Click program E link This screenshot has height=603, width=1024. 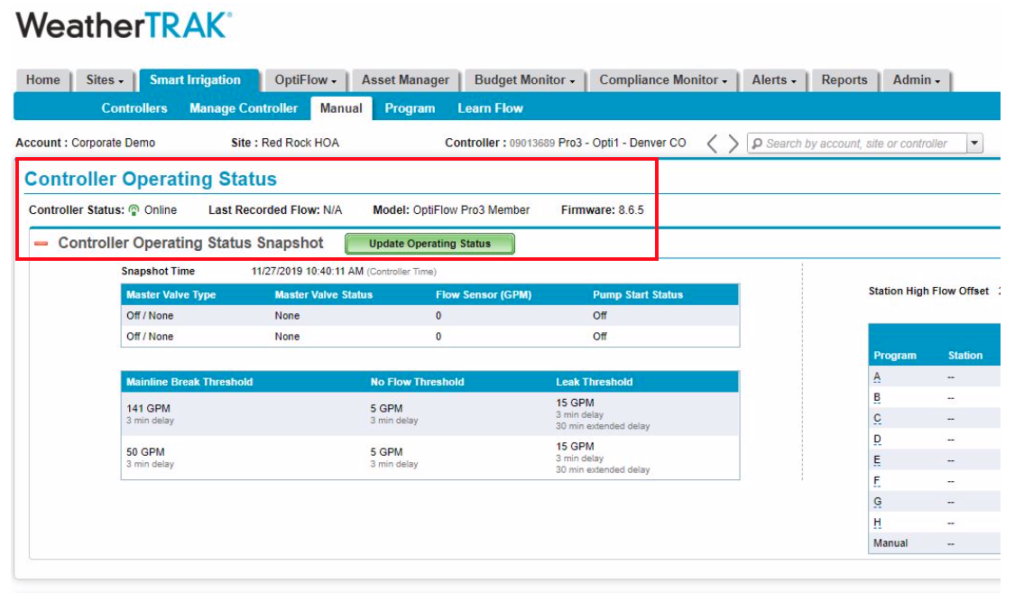coord(877,461)
